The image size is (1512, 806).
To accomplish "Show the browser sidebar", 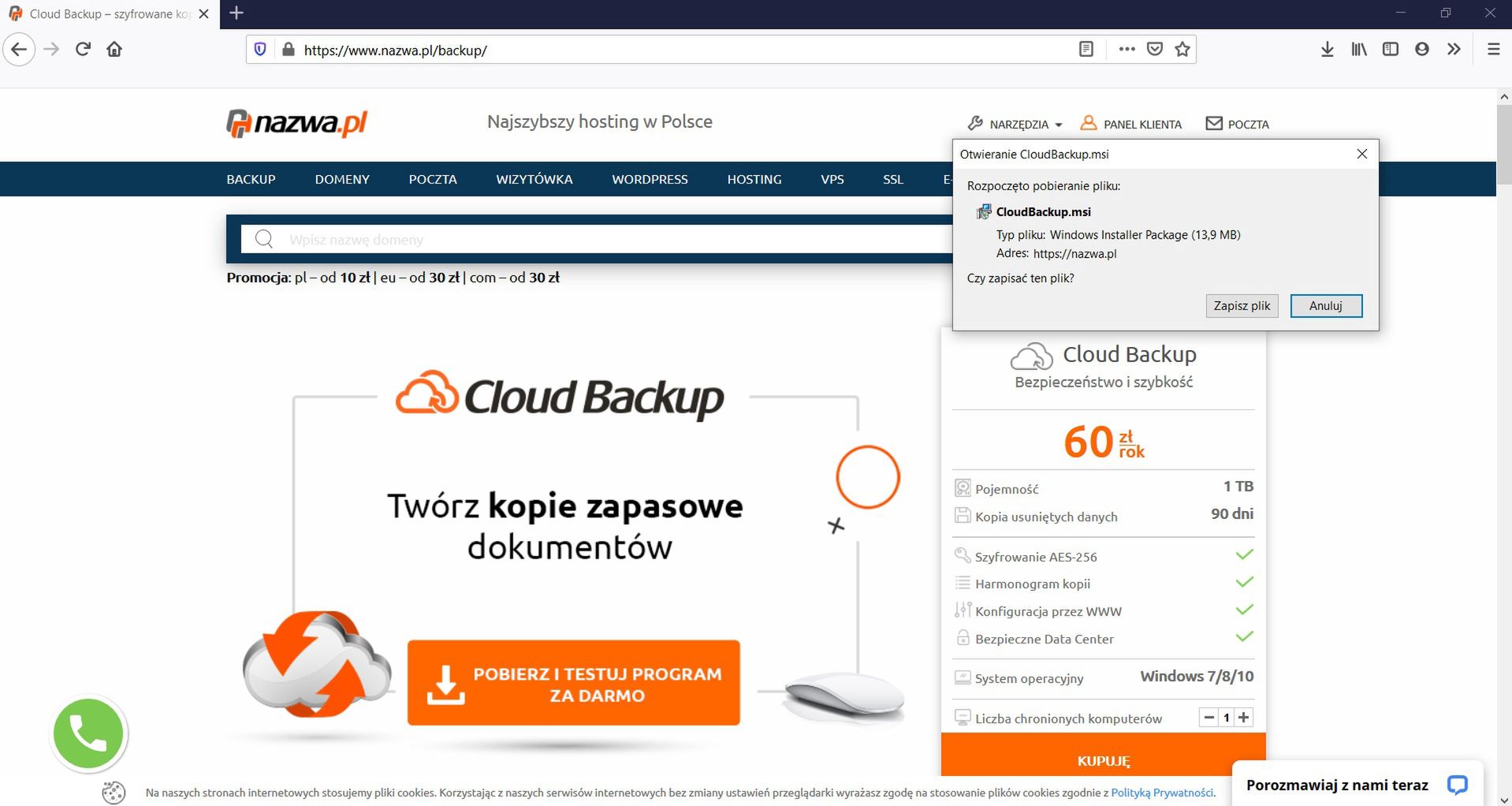I will (1391, 50).
